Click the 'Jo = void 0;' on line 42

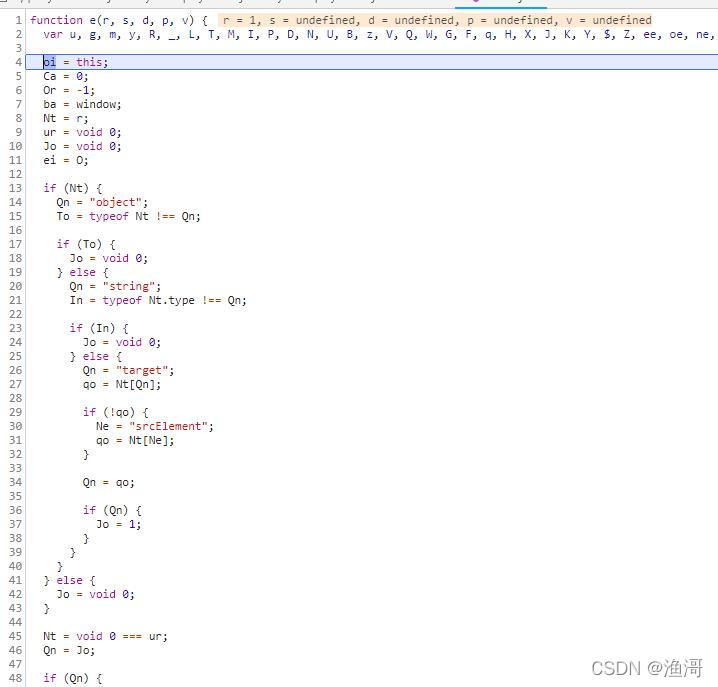pyautogui.click(x=95, y=594)
